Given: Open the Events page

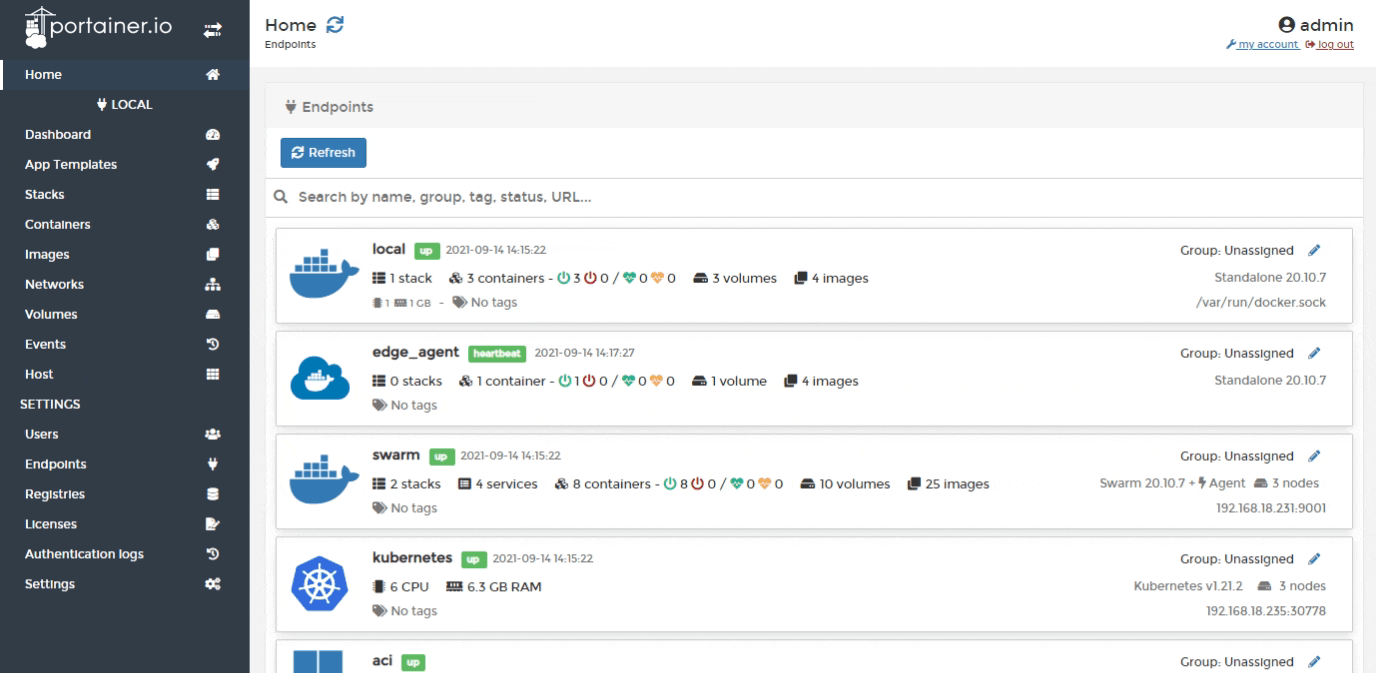Looking at the screenshot, I should [x=45, y=344].
